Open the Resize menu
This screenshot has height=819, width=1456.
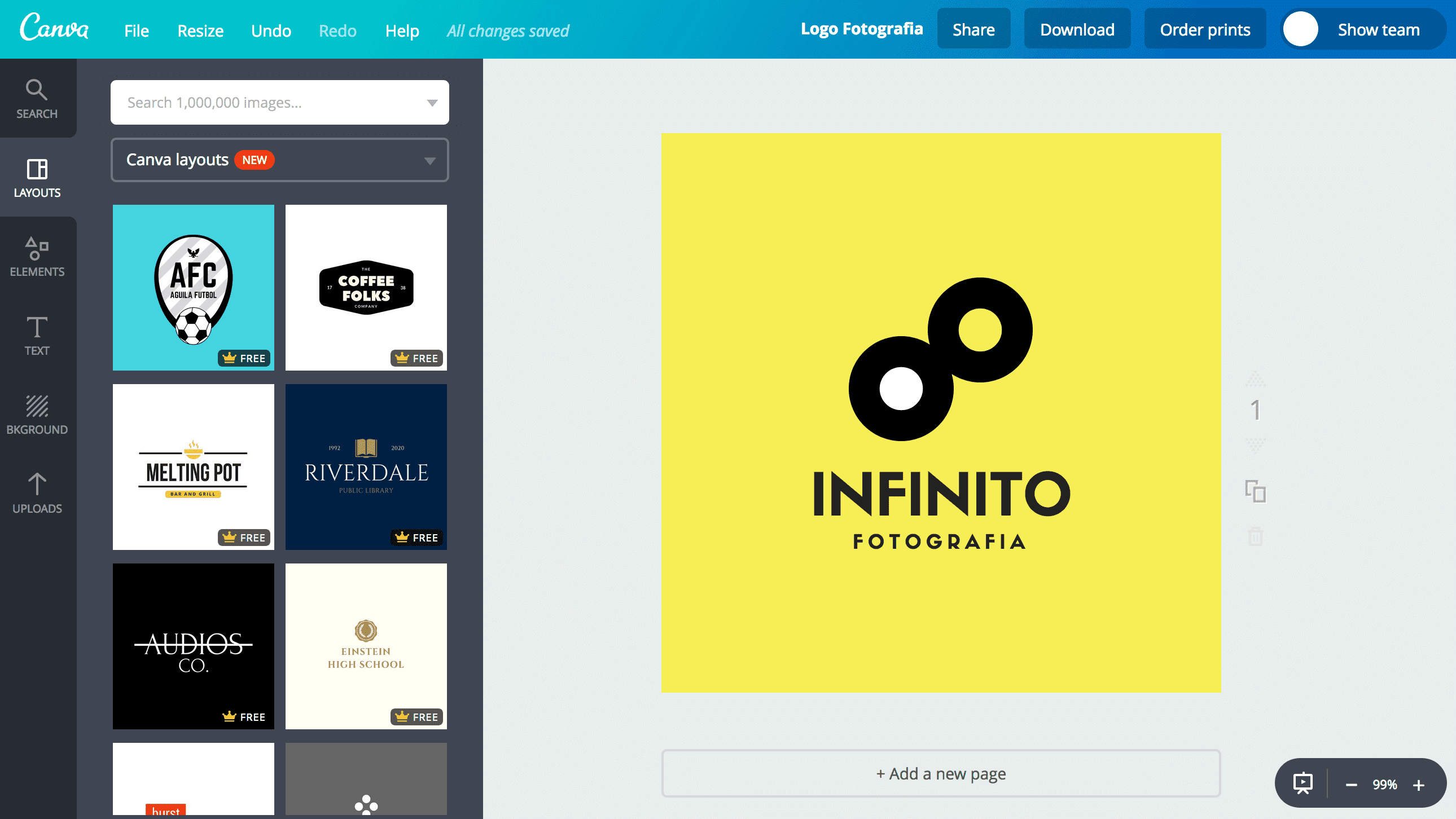point(200,30)
